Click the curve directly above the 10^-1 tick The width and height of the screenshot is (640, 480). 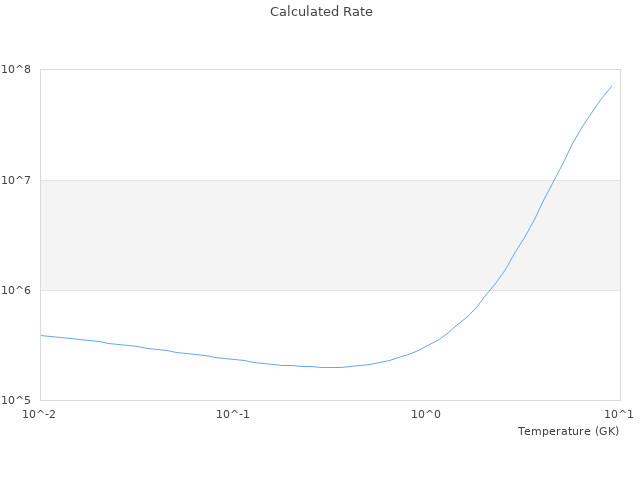tap(233, 359)
